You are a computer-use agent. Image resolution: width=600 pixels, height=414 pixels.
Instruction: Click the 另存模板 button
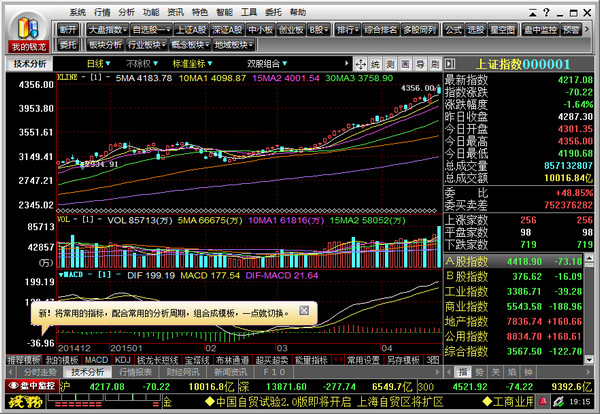pos(403,360)
